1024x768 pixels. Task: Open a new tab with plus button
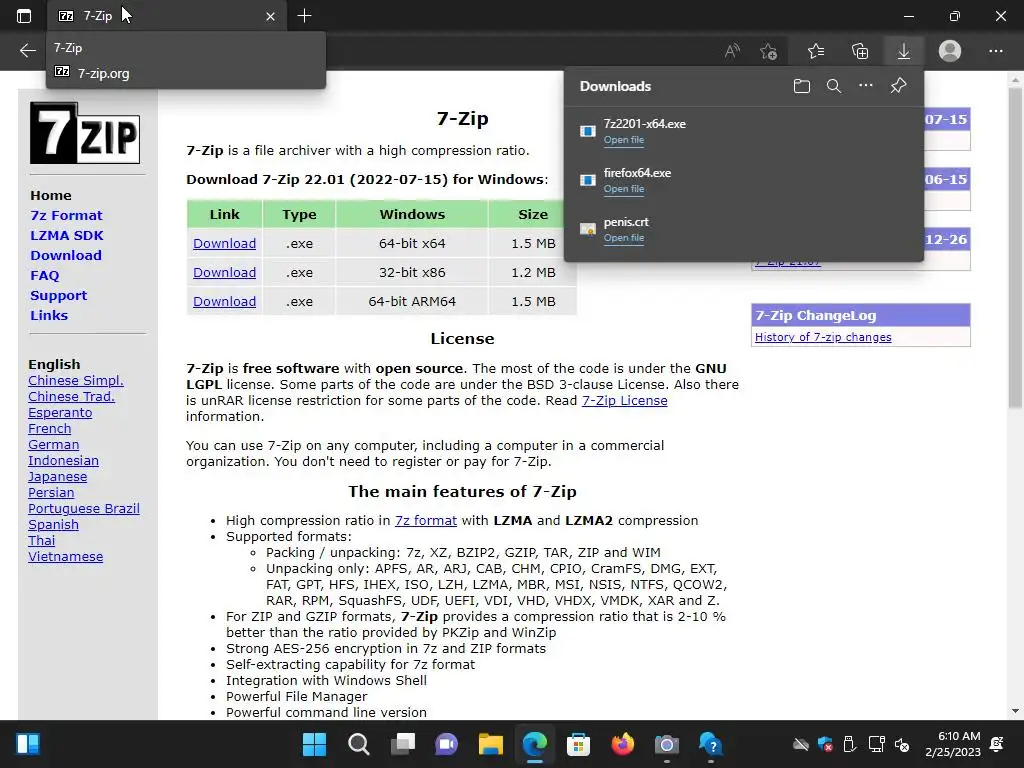coord(304,16)
